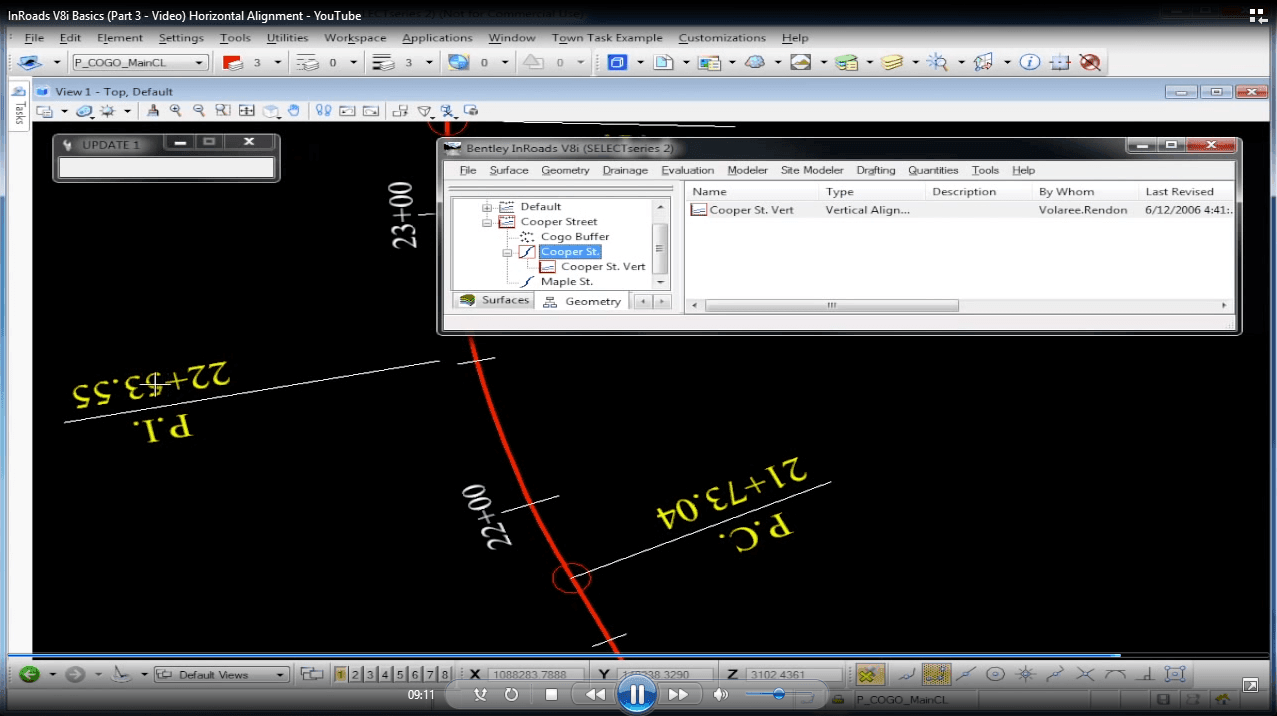Click the Fit View tool
Image resolution: width=1277 pixels, height=716 pixels.
tap(246, 111)
